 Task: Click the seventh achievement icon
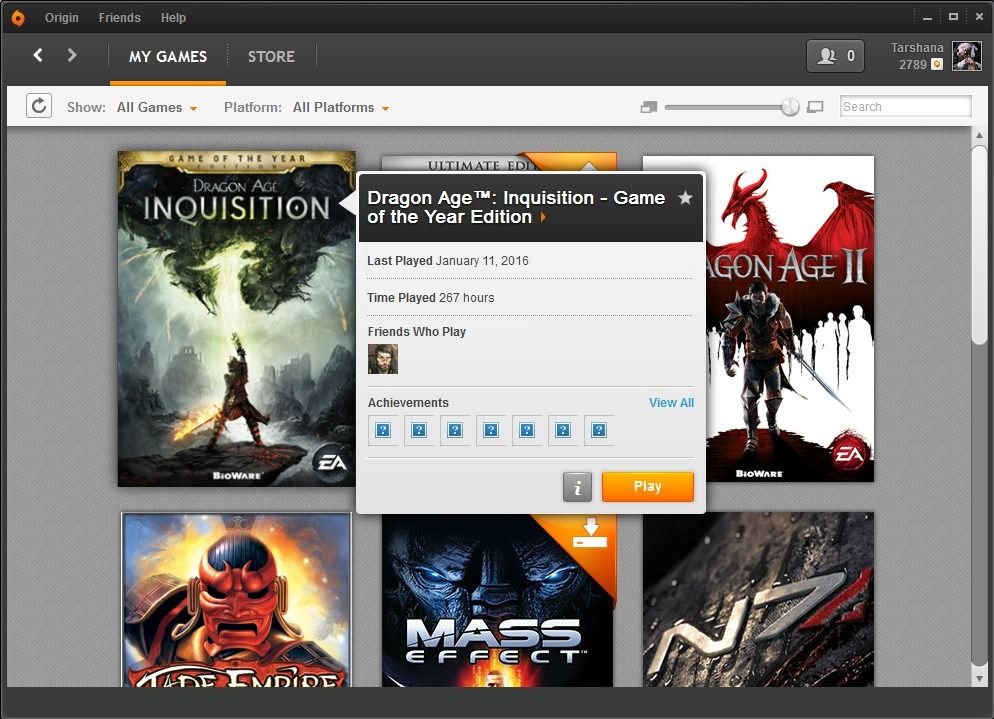click(x=598, y=431)
